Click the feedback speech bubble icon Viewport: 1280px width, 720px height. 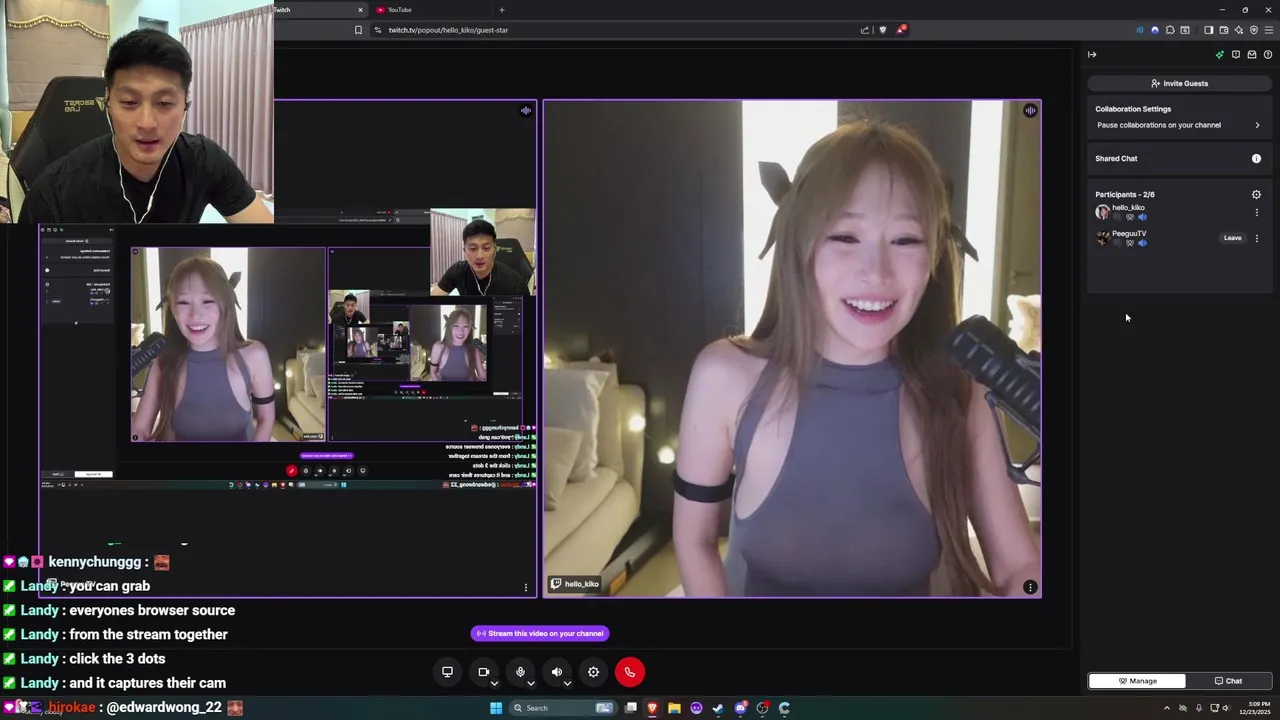coord(1236,55)
